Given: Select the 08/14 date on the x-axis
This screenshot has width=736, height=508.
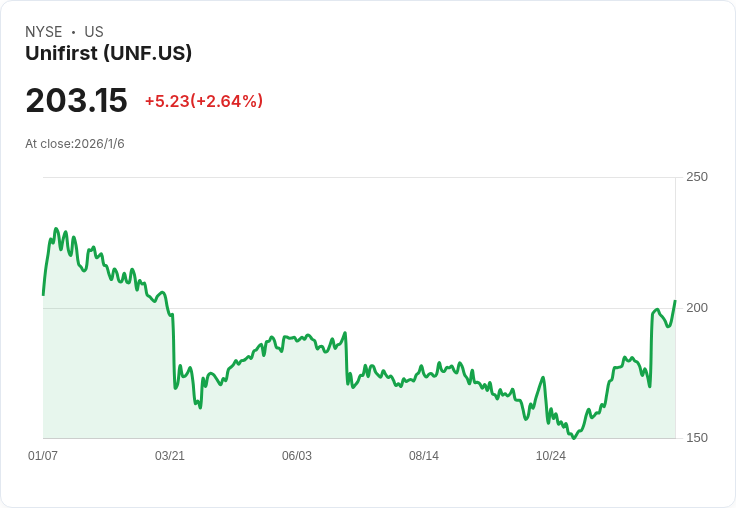Looking at the screenshot, I should 424,456.
